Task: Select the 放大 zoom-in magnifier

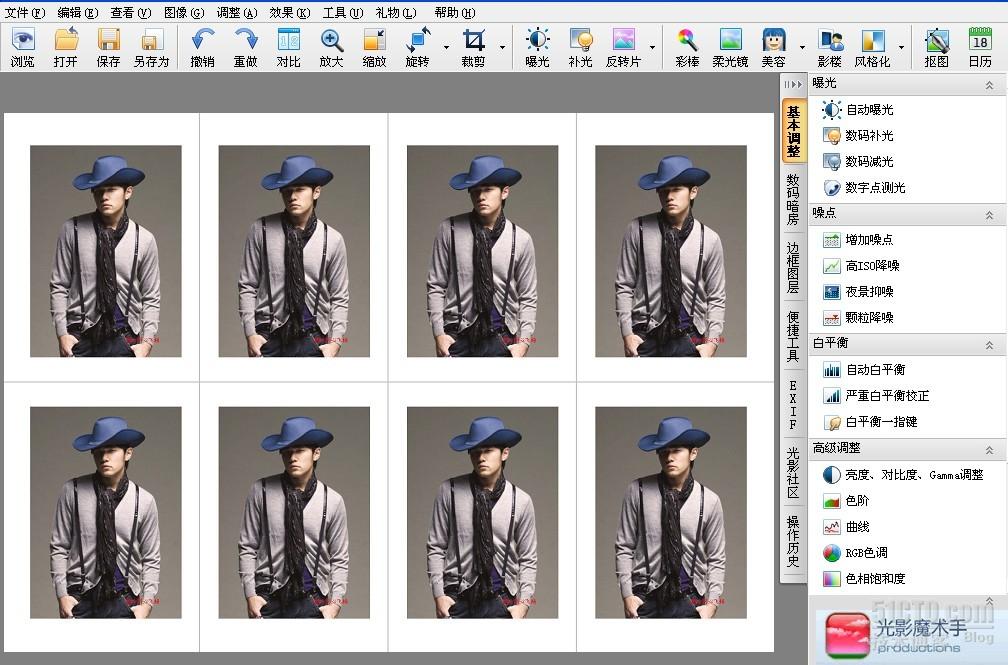Action: (x=332, y=48)
